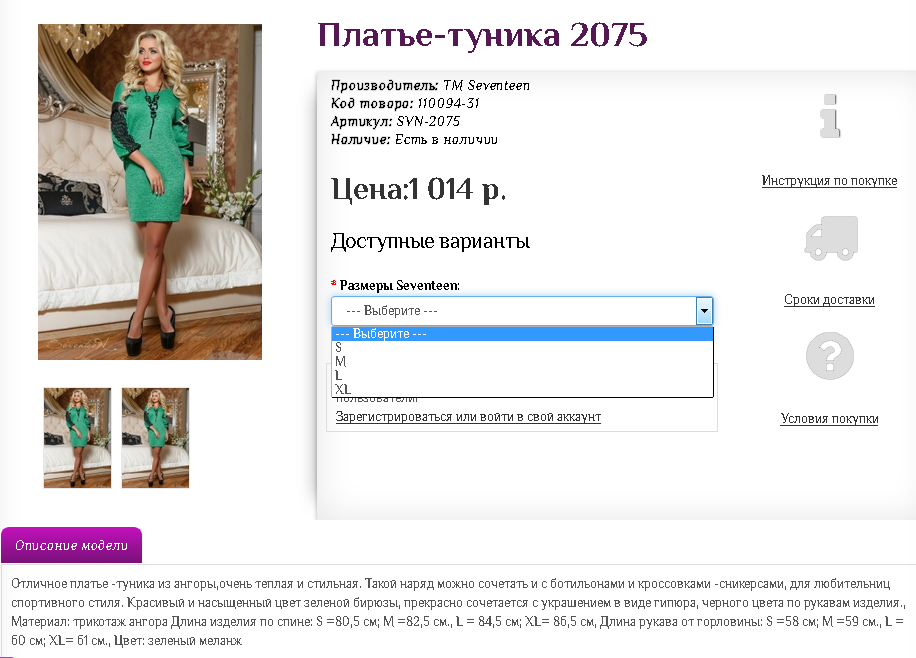Screen dimensions: 916x658
Task: Enlarge the main green dress photo
Action: [150, 192]
